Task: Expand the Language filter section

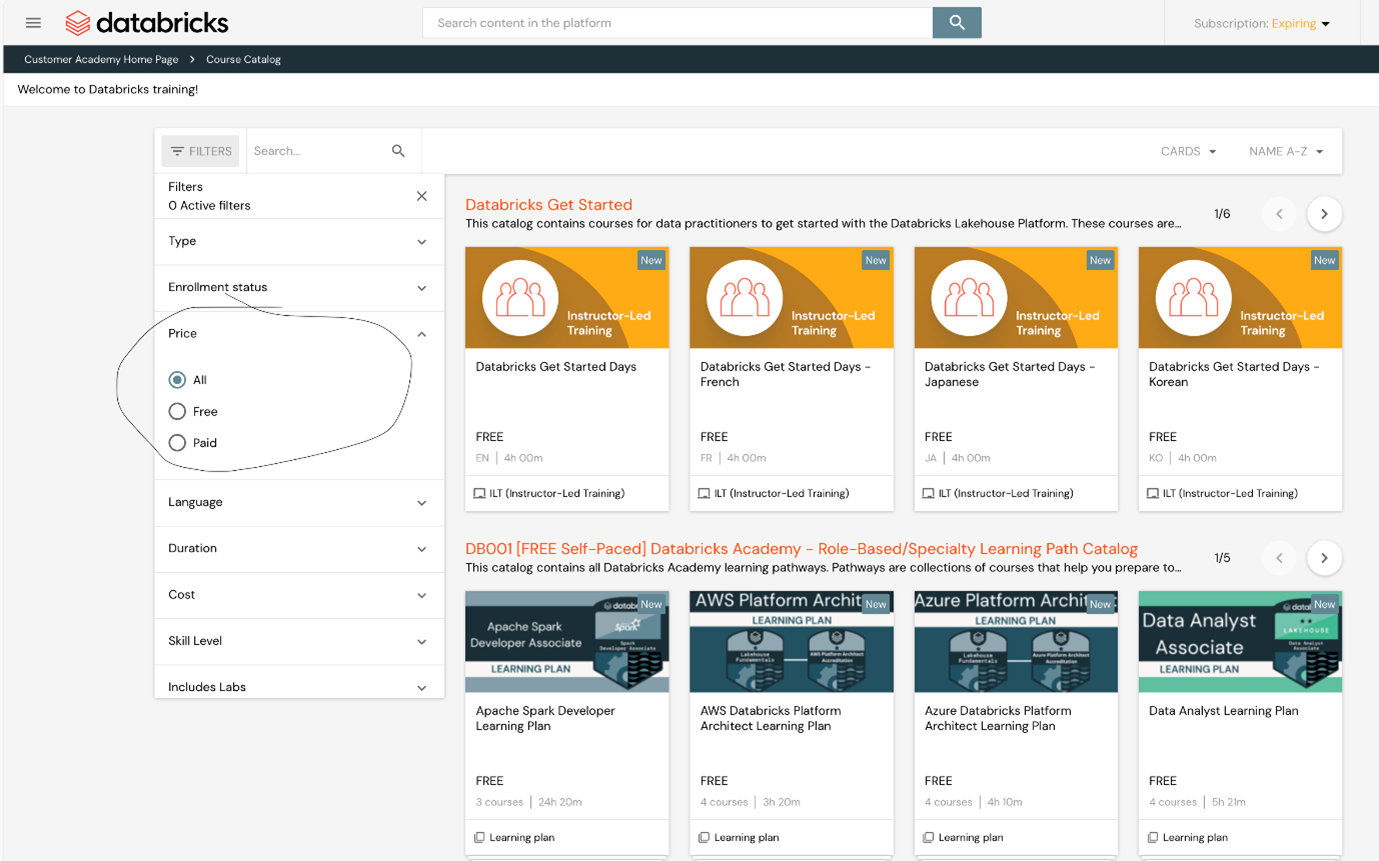Action: [299, 503]
